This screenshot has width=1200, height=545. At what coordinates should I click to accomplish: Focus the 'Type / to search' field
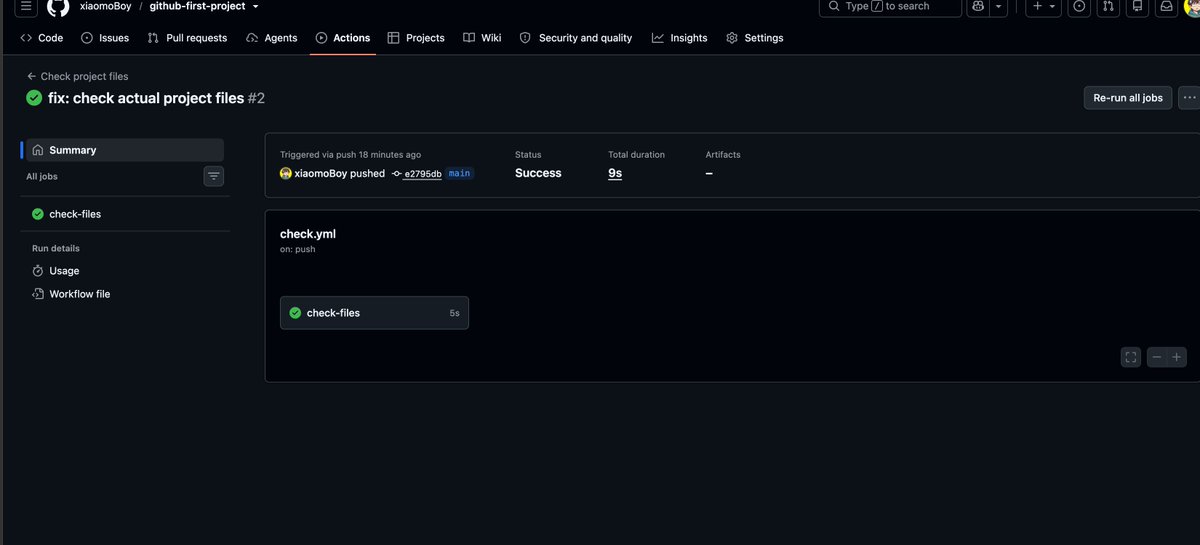[x=890, y=6]
